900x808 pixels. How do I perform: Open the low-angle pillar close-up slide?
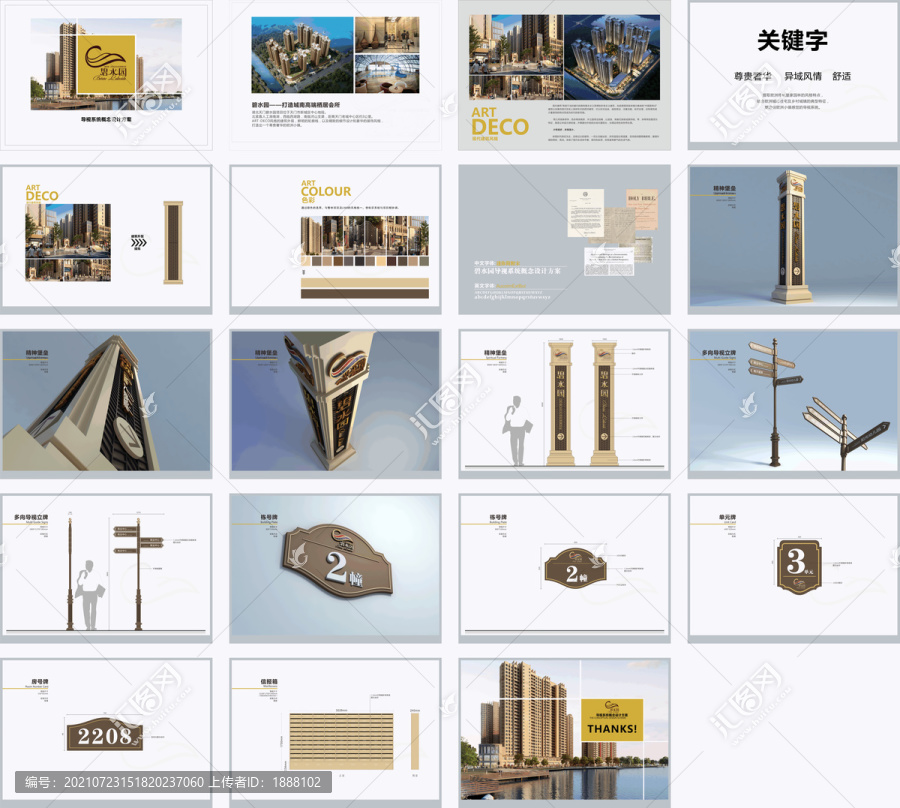coord(106,404)
